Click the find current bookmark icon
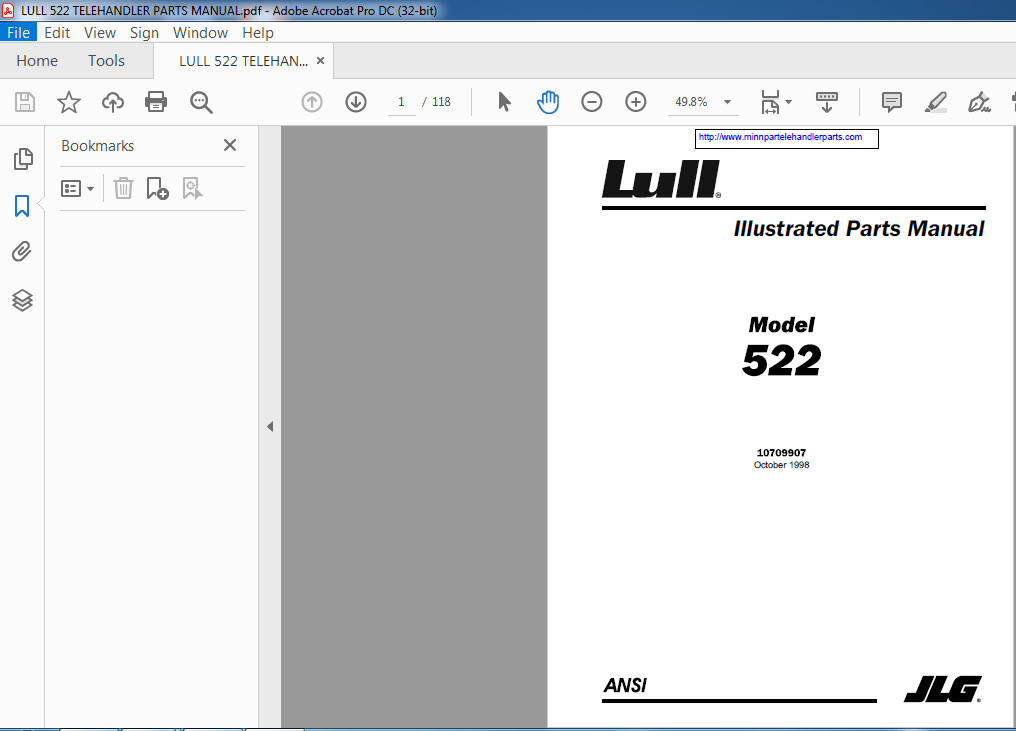The image size is (1016, 731). [x=192, y=189]
